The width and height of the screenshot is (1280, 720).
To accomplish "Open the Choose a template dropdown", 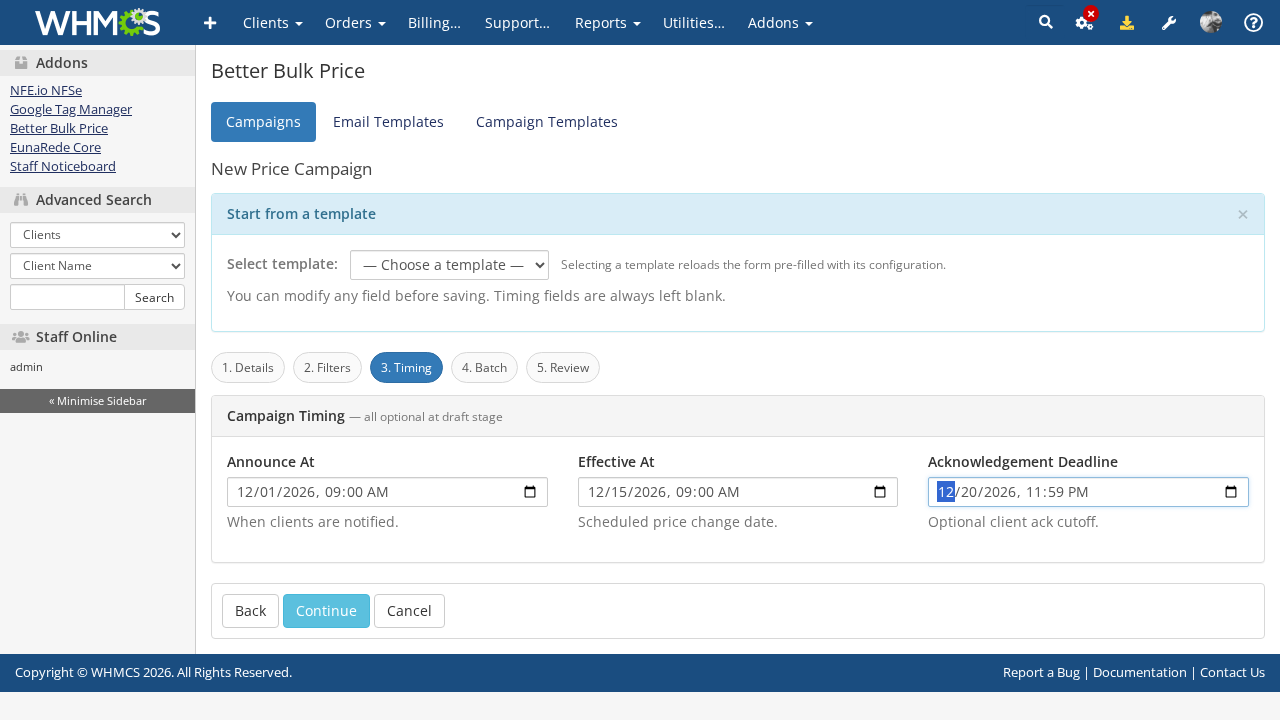I will tap(449, 264).
